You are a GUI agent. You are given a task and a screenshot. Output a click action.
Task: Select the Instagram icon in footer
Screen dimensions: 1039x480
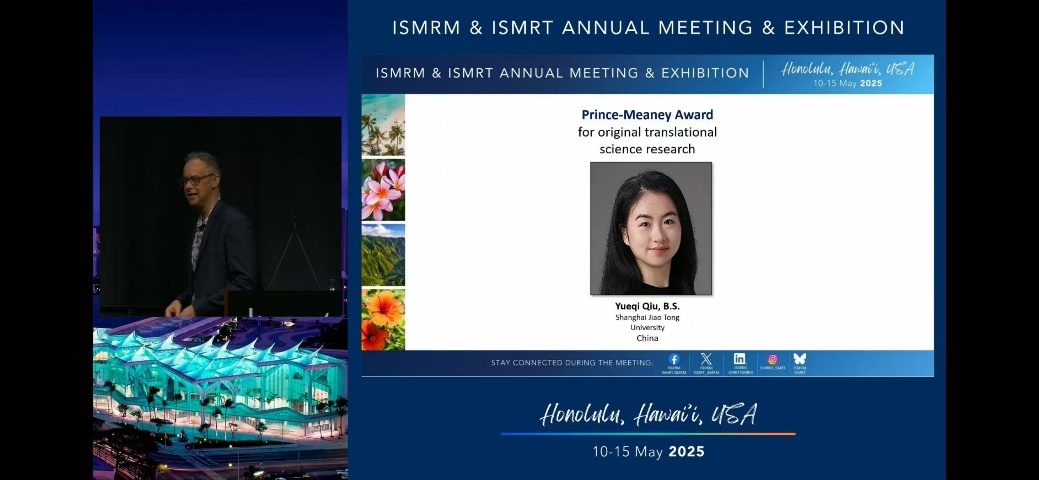click(772, 360)
